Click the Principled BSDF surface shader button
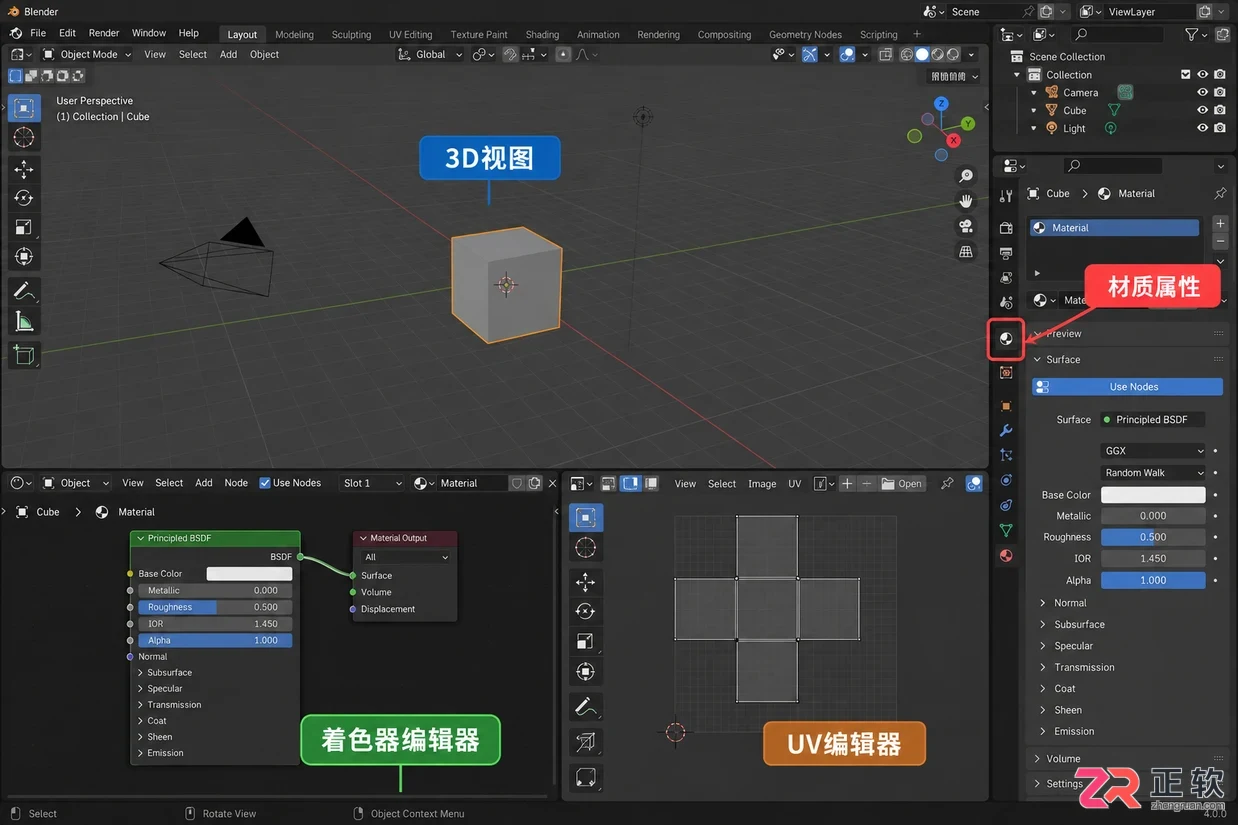Screen dimensions: 1238x825 (1153, 420)
